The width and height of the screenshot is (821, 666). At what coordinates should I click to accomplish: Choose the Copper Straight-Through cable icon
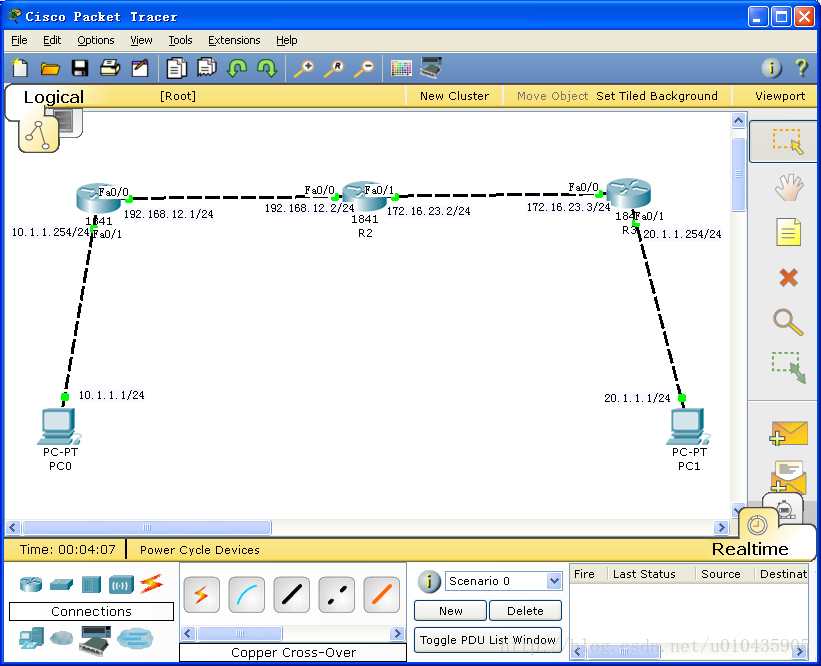click(x=292, y=595)
